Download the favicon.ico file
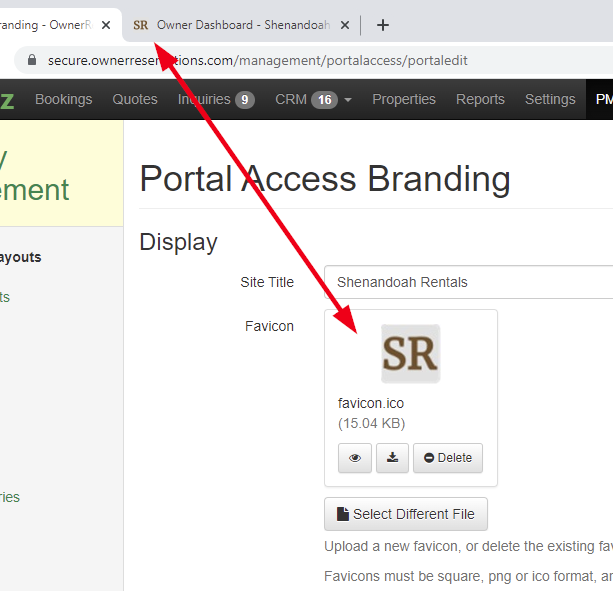Image resolution: width=613 pixels, height=591 pixels. (x=393, y=458)
